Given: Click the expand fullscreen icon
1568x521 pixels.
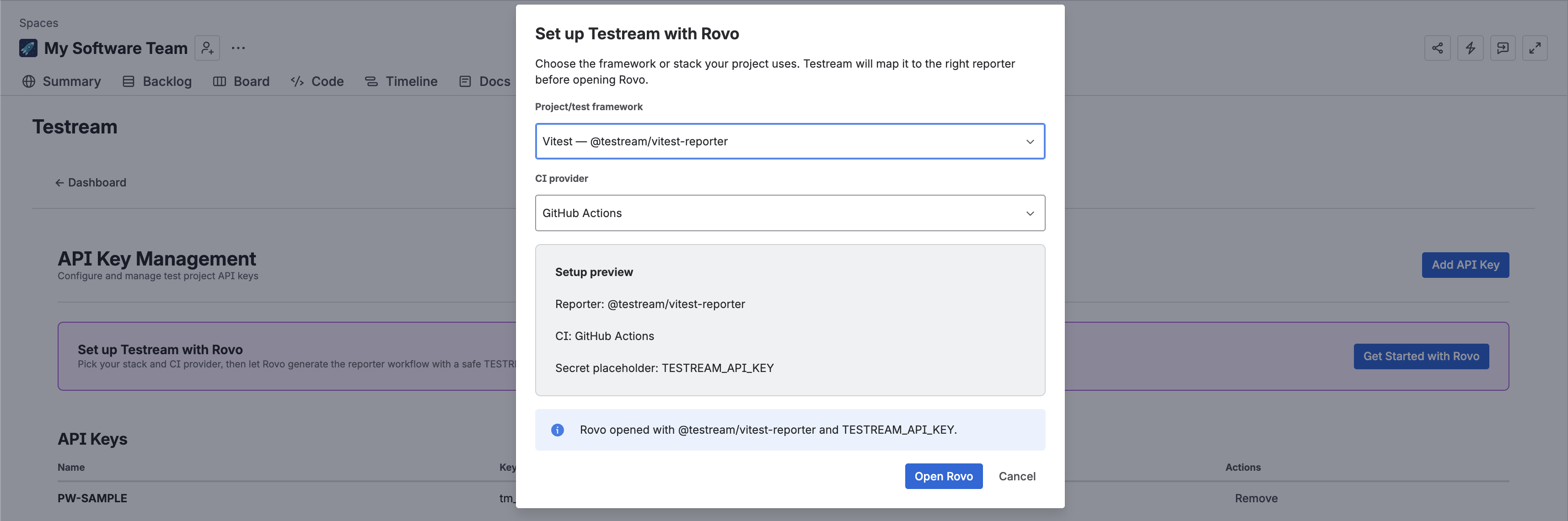Looking at the screenshot, I should (1535, 48).
